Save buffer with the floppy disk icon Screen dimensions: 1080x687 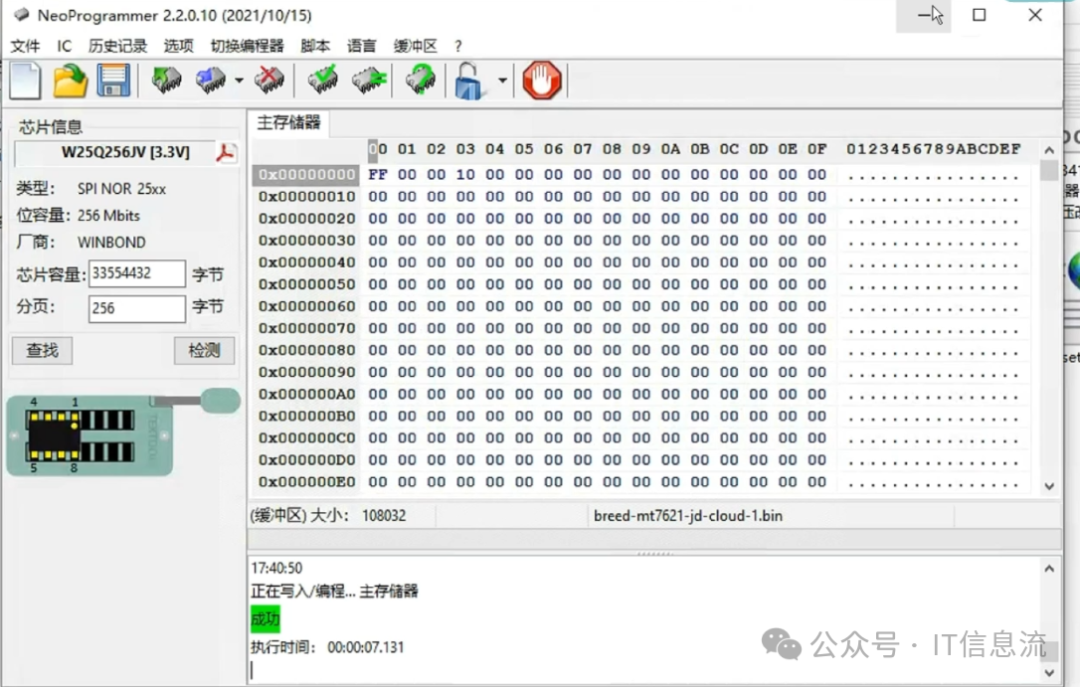113,81
